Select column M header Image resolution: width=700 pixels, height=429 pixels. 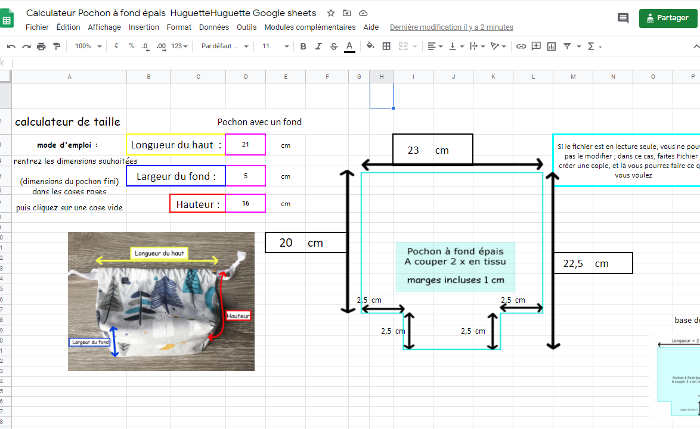(x=573, y=77)
